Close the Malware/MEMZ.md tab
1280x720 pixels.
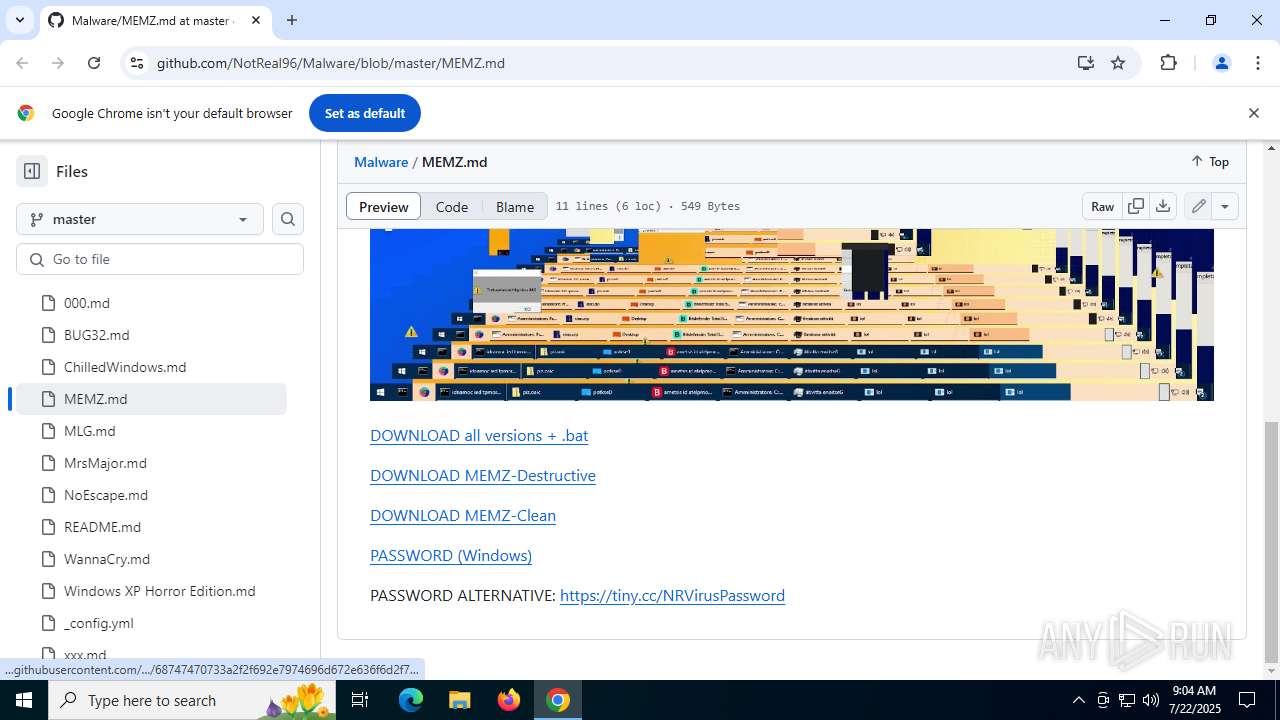(x=255, y=20)
